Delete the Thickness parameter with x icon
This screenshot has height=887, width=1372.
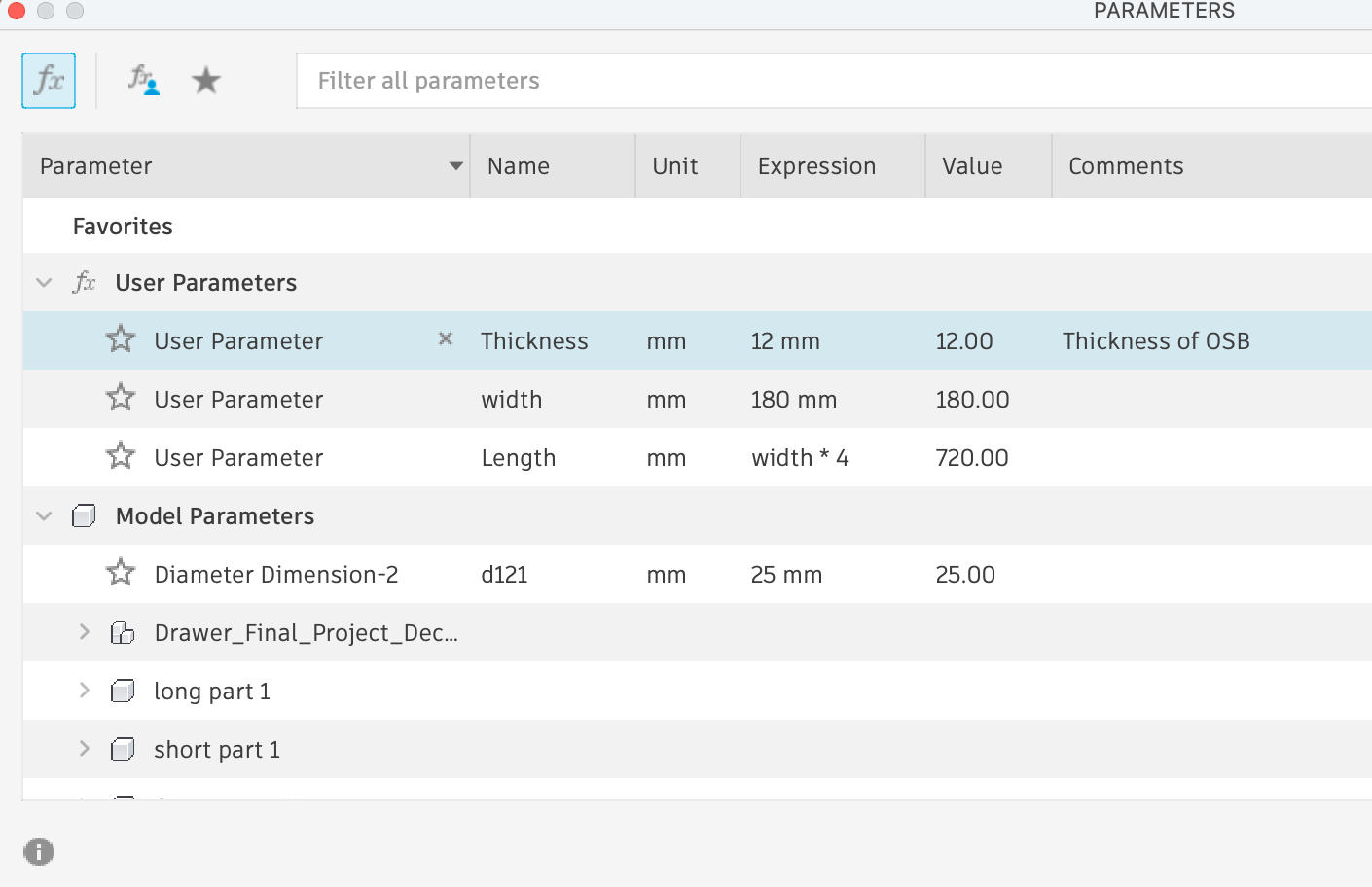pyautogui.click(x=446, y=339)
